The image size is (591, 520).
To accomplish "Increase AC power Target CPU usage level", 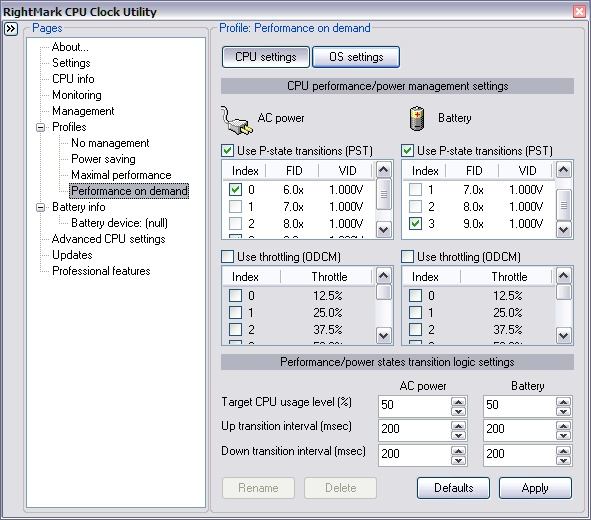I will click(459, 401).
